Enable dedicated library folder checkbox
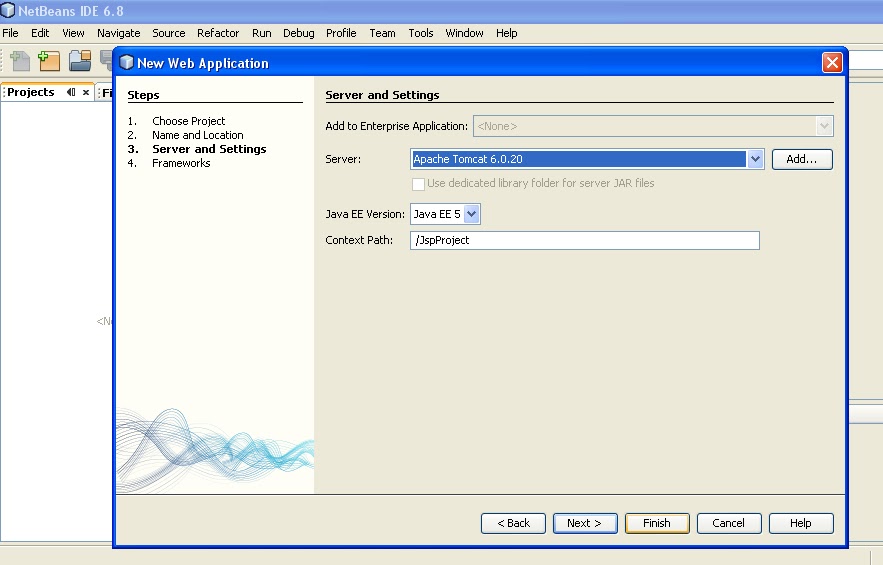The image size is (883, 565). point(418,184)
